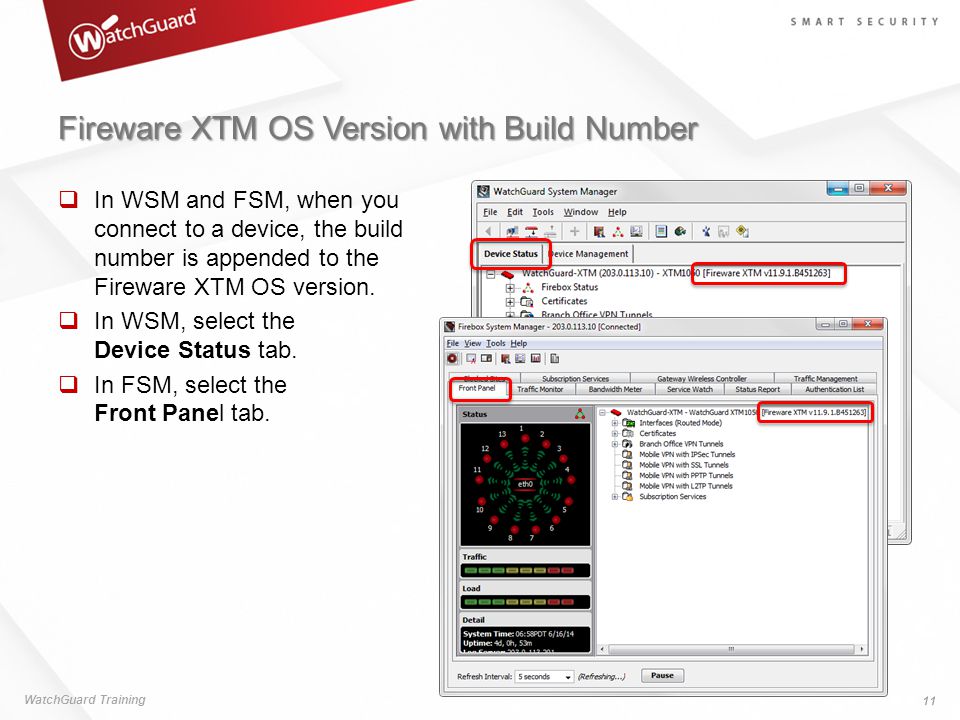960x720 pixels.
Task: Open Edit menu in WatchGuard System Manager
Action: coord(514,212)
